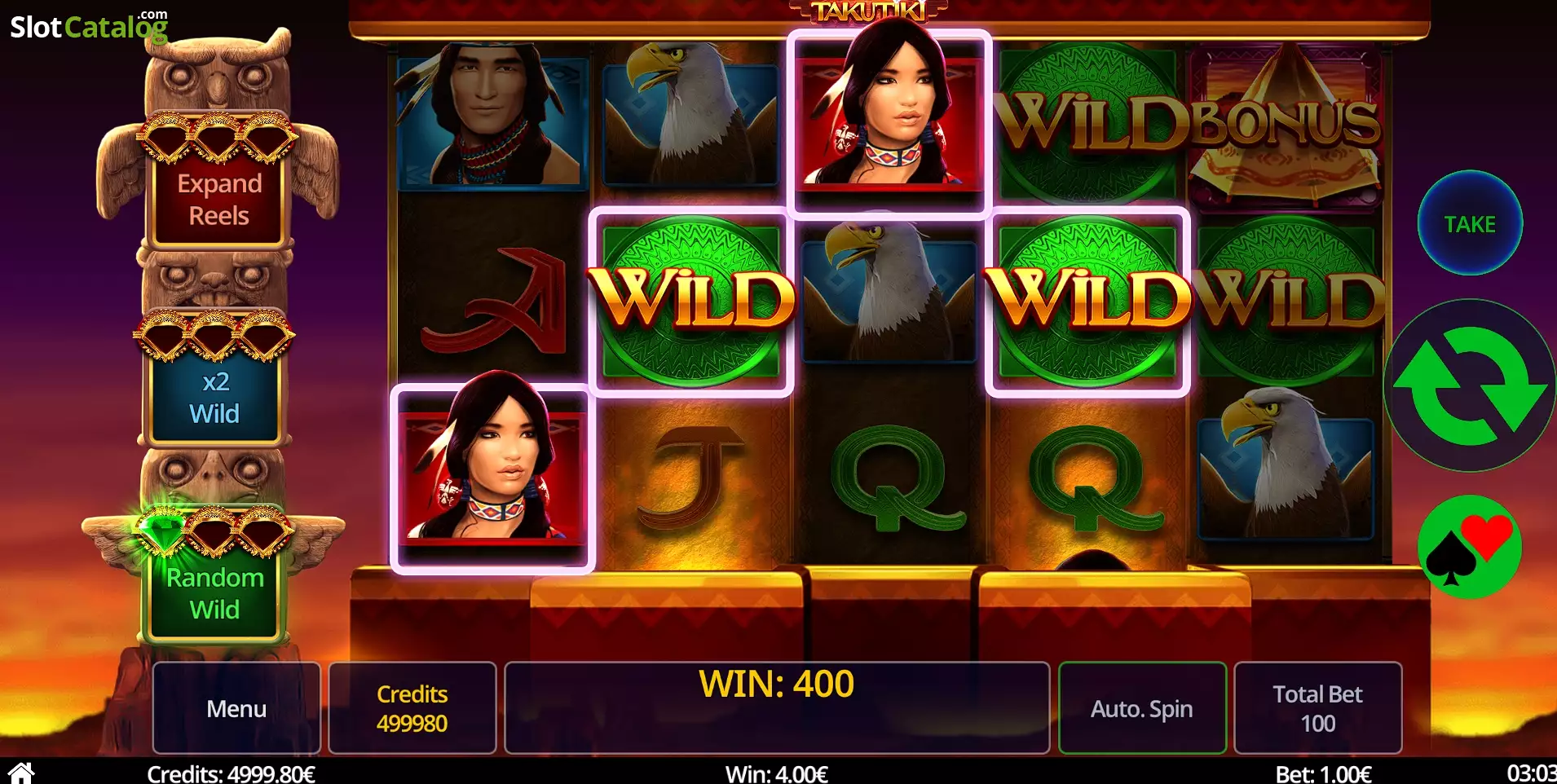The image size is (1557, 784).
Task: Open the Menu button
Action: point(236,708)
